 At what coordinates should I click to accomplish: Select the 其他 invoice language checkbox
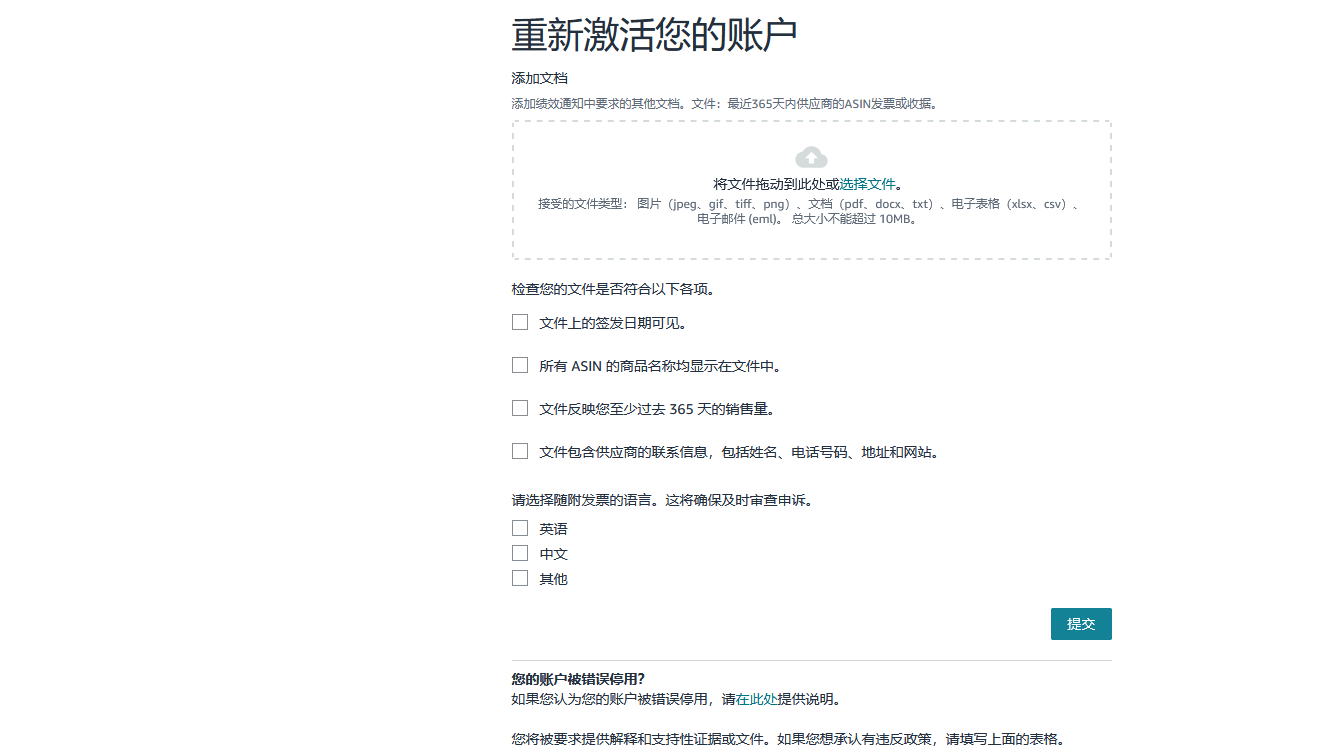tap(520, 578)
